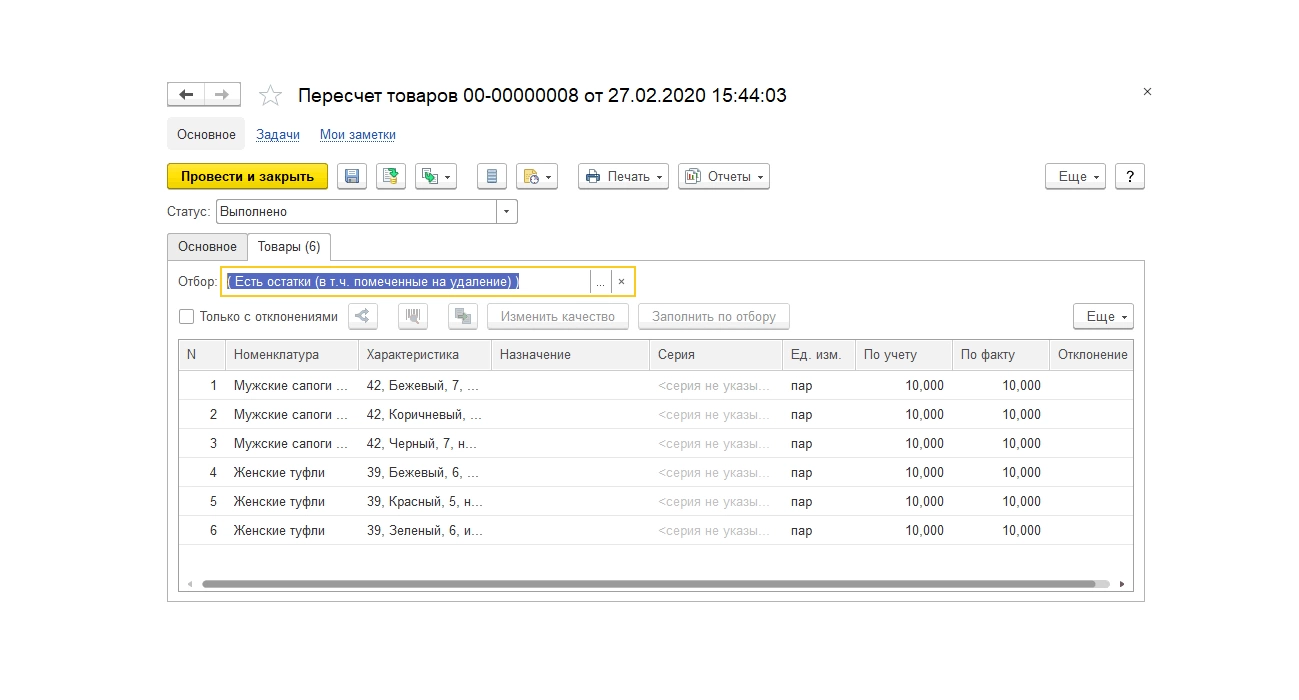Click the N column header
1299x700 pixels.
click(x=202, y=355)
